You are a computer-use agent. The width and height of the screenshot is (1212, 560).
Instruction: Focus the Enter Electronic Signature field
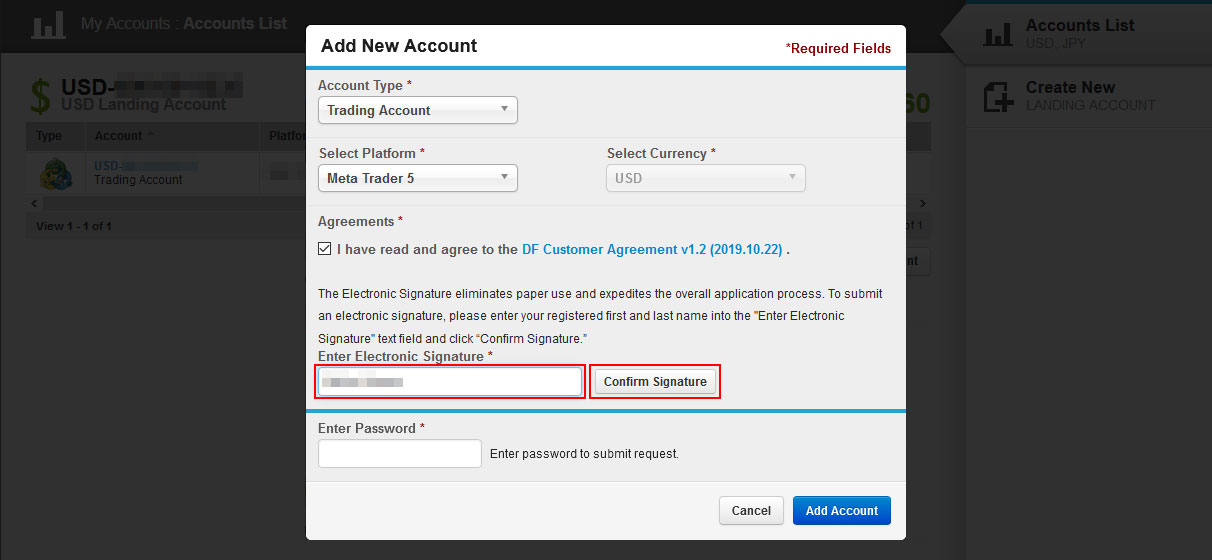450,382
